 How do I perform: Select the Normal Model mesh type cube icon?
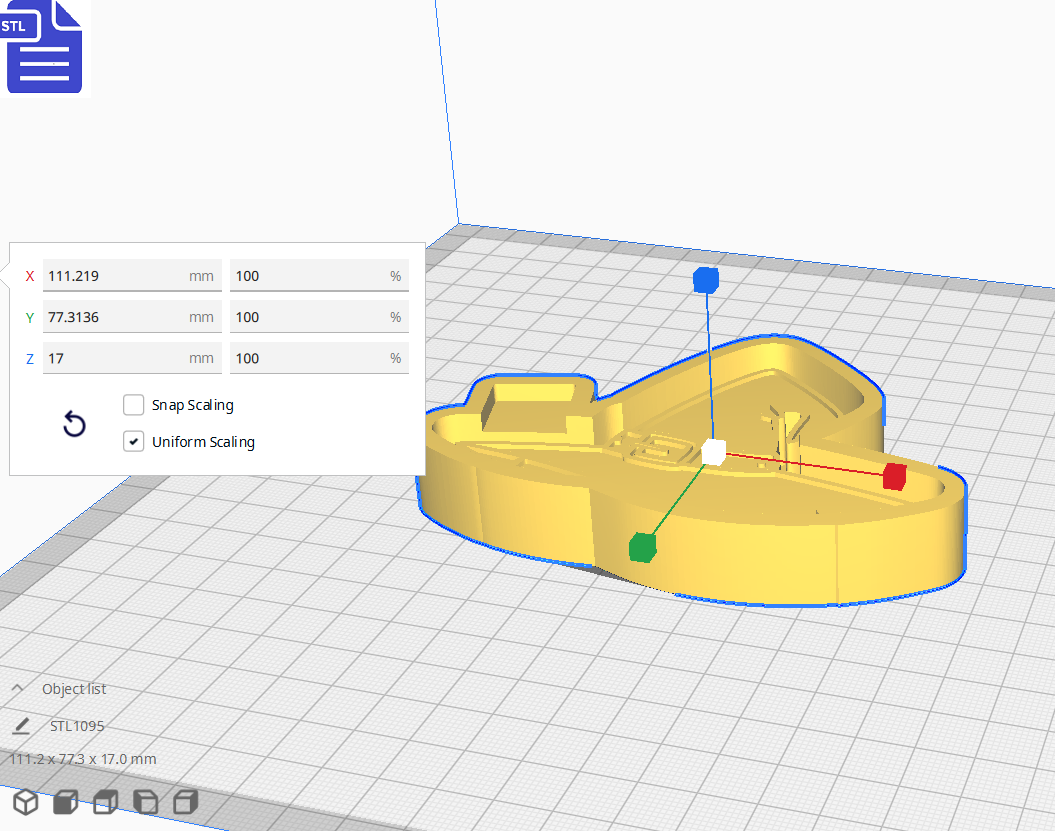[24, 802]
